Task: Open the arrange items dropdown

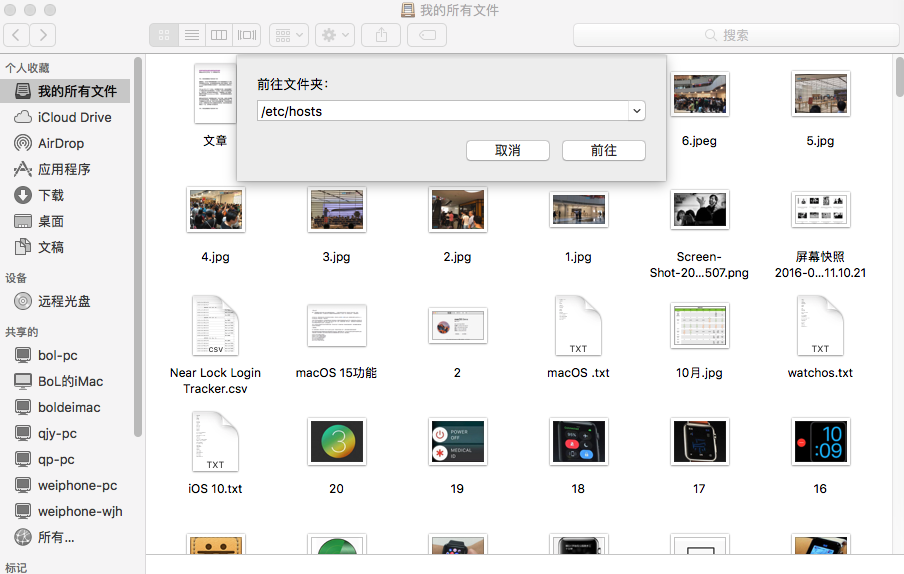Action: click(289, 35)
